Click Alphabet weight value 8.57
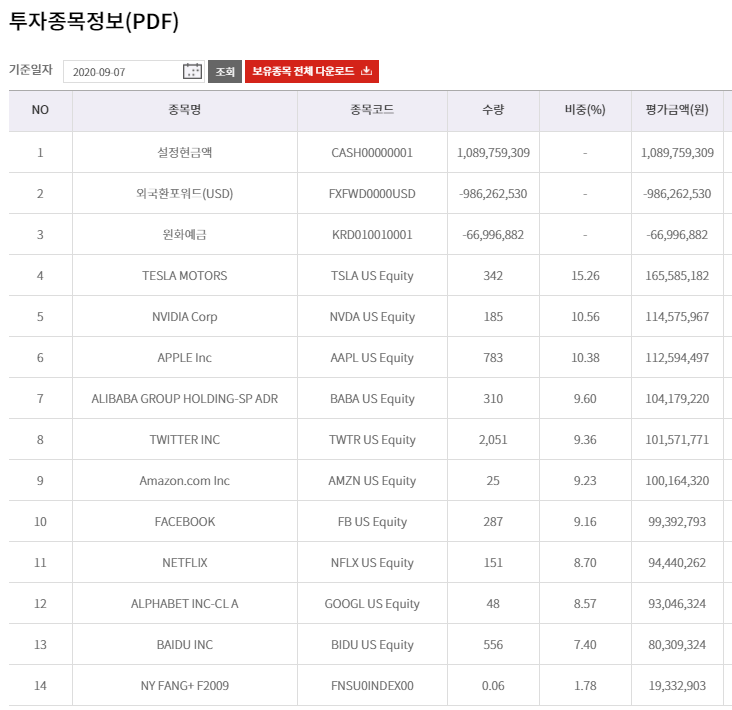The image size is (732, 710). 585,604
